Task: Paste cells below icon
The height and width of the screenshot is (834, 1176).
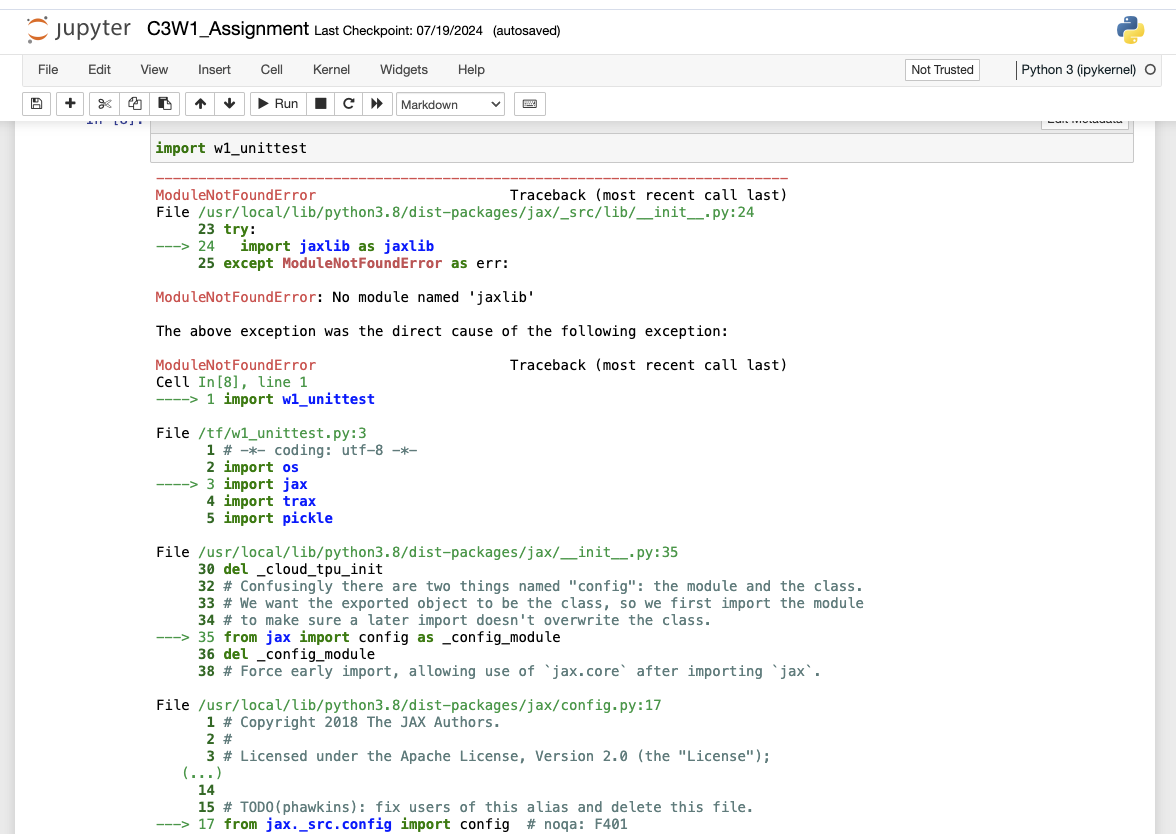Action: (x=164, y=104)
